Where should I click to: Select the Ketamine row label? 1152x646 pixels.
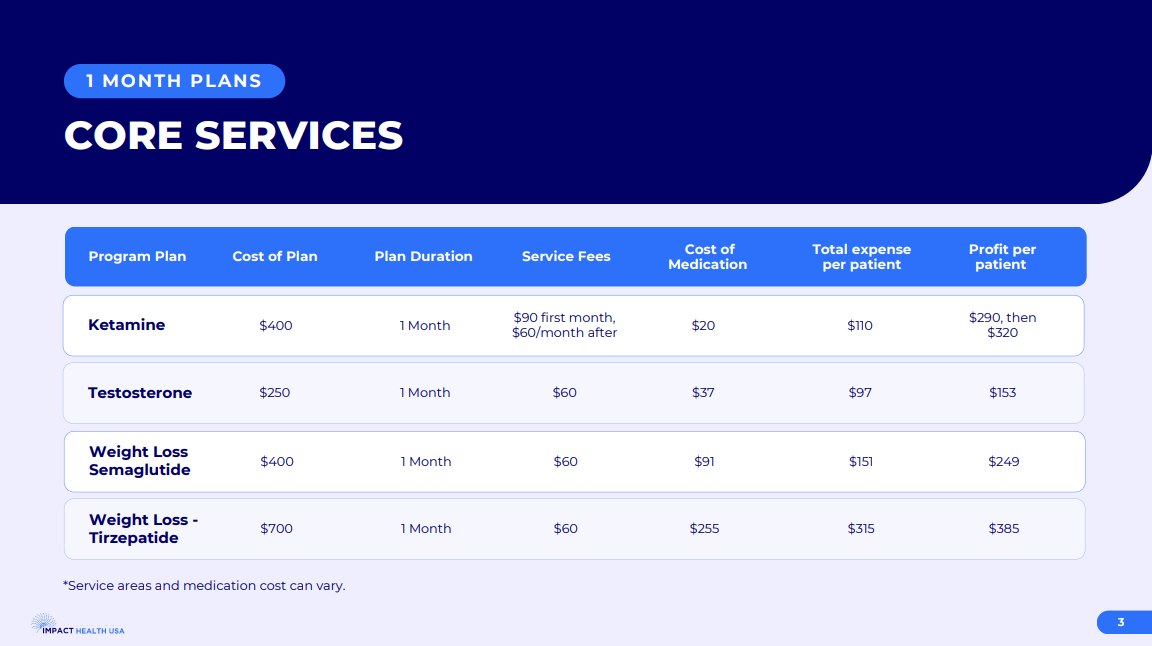[126, 325]
